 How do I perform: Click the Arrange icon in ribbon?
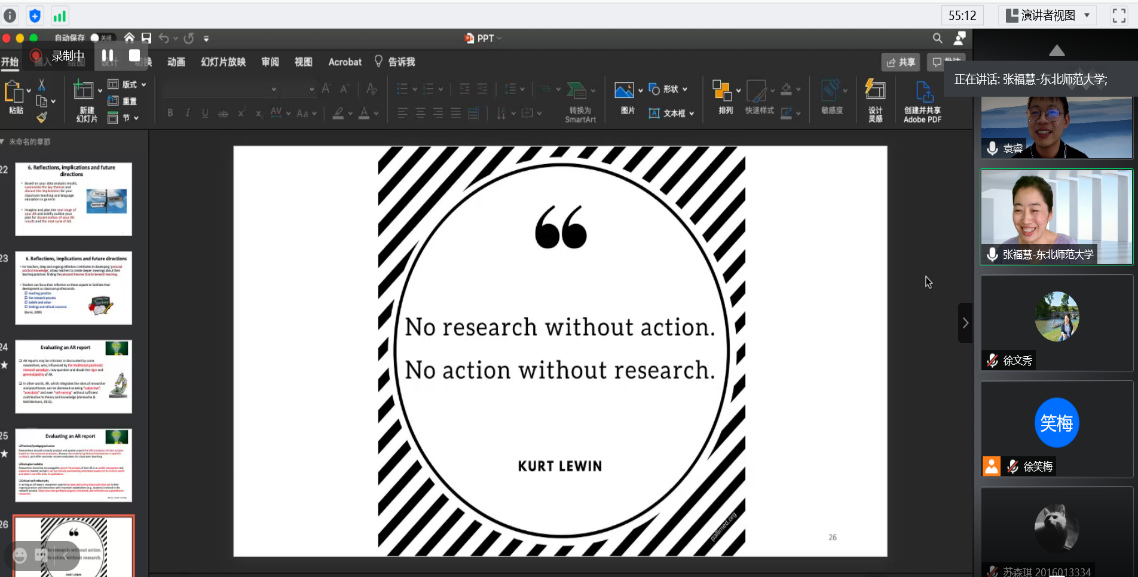(x=721, y=90)
